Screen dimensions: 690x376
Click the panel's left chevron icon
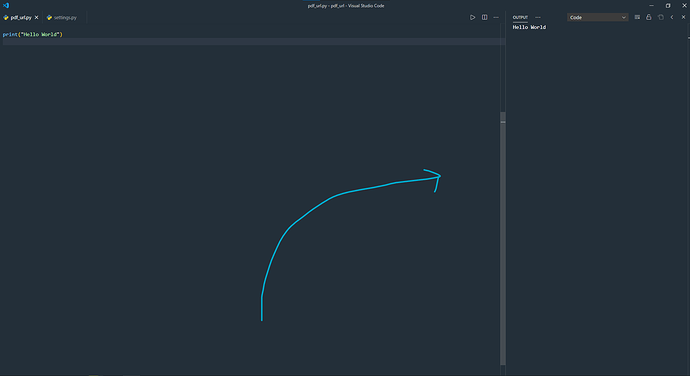pyautogui.click(x=672, y=18)
